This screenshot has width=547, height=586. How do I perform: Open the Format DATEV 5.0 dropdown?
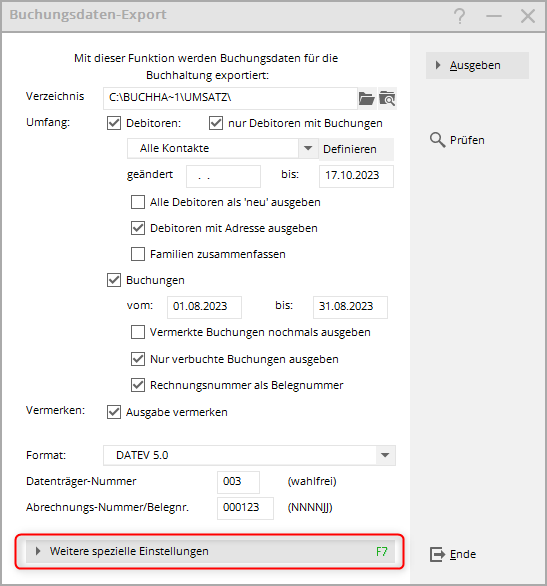click(385, 455)
